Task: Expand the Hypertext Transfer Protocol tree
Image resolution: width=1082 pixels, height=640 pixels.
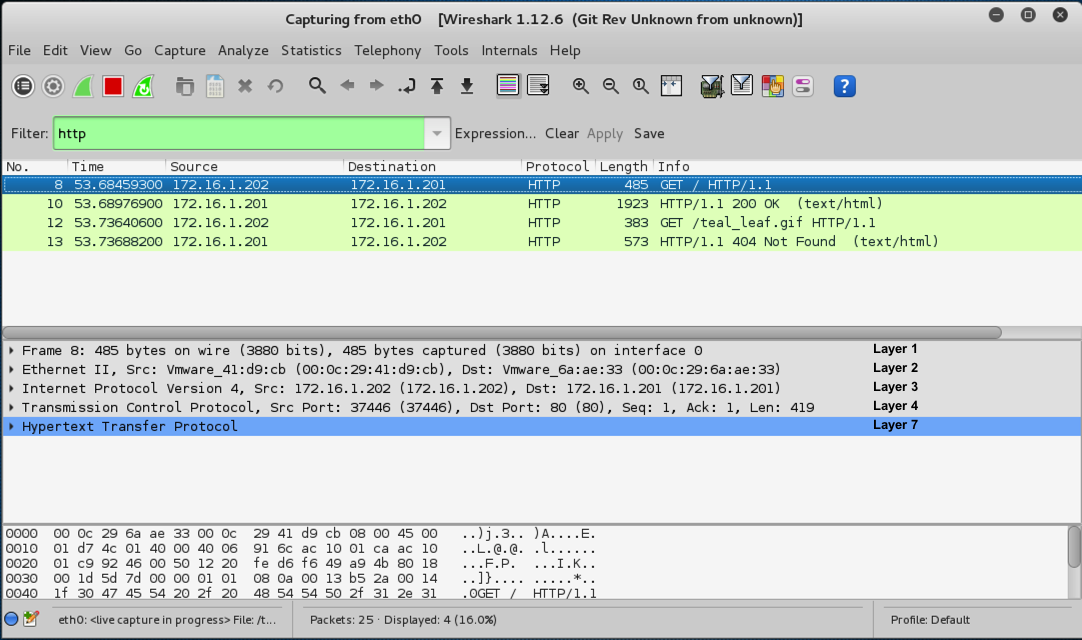Action: 11,427
